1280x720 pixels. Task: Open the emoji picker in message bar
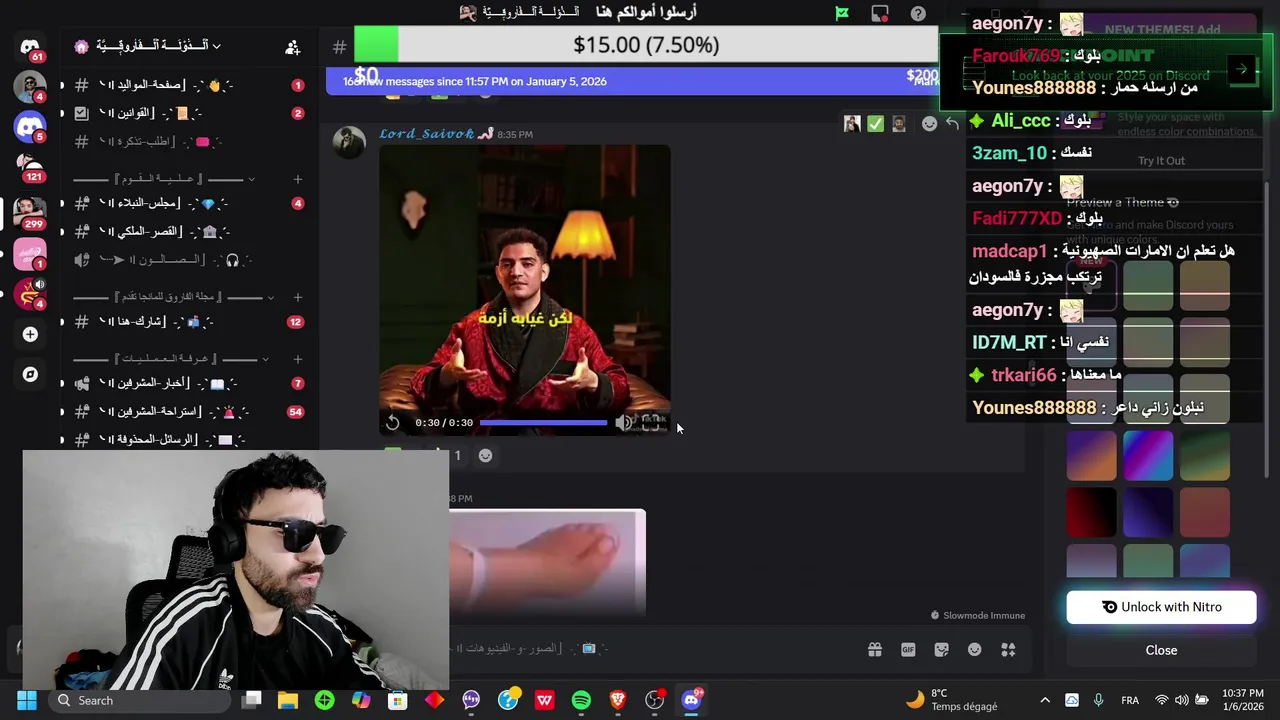975,650
